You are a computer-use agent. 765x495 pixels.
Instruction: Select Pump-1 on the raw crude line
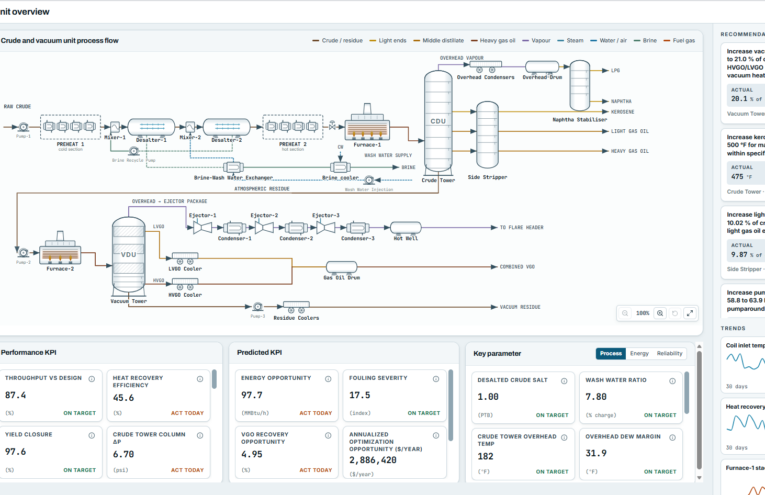tap(23, 127)
